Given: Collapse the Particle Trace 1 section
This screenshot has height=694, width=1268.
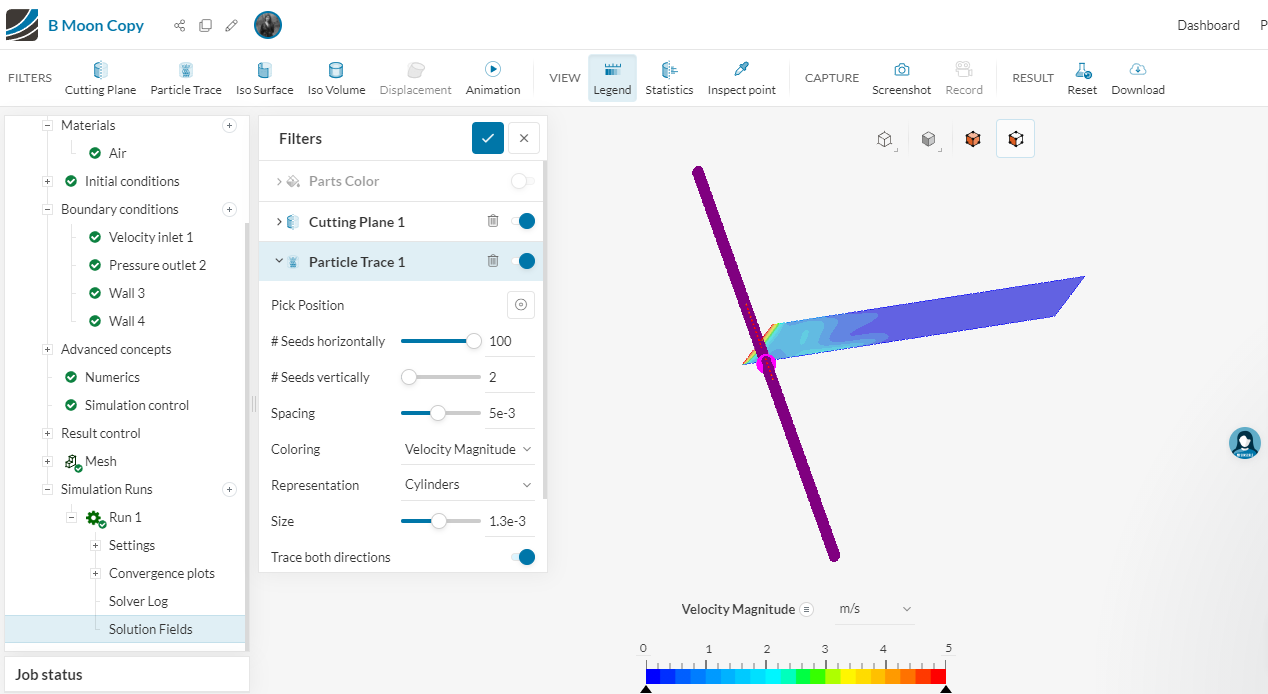Looking at the screenshot, I should coord(279,261).
